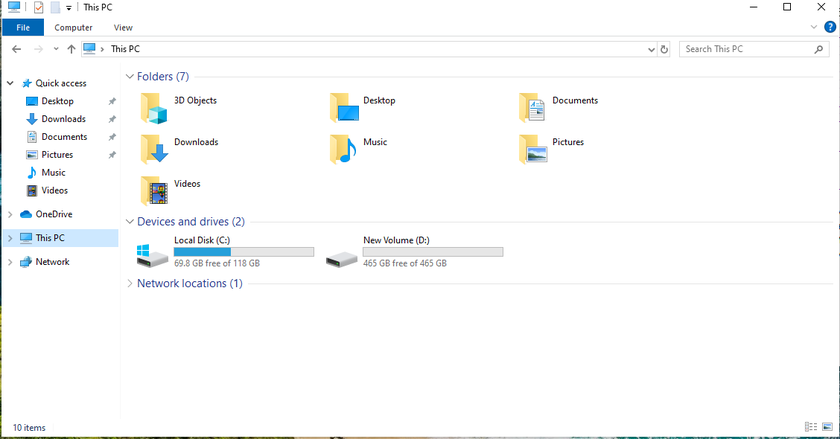Viewport: 840px width, 439px height.
Task: Unpin Documents using its pin icon
Action: 112,137
